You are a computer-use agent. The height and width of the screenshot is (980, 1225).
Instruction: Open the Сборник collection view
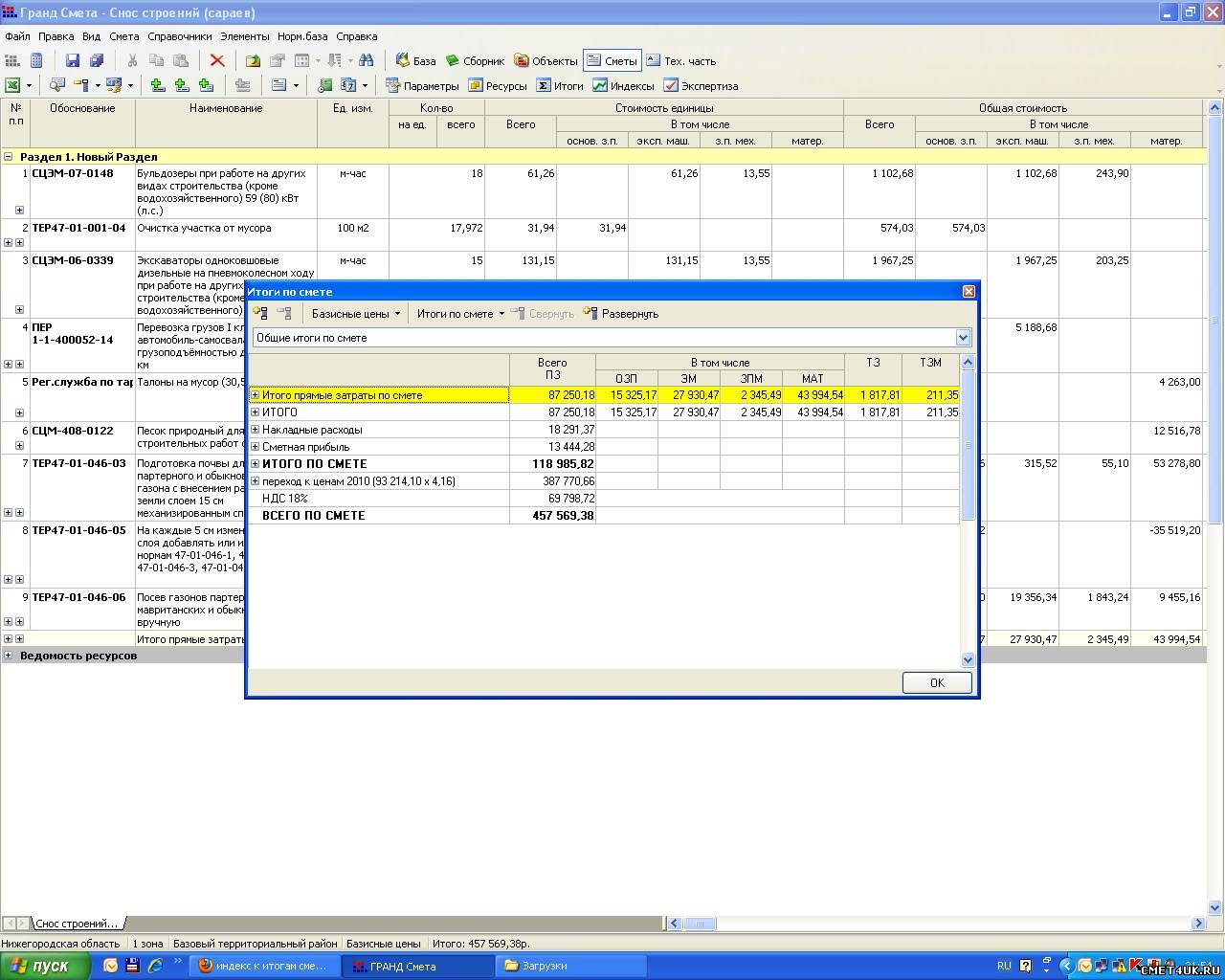[x=475, y=60]
